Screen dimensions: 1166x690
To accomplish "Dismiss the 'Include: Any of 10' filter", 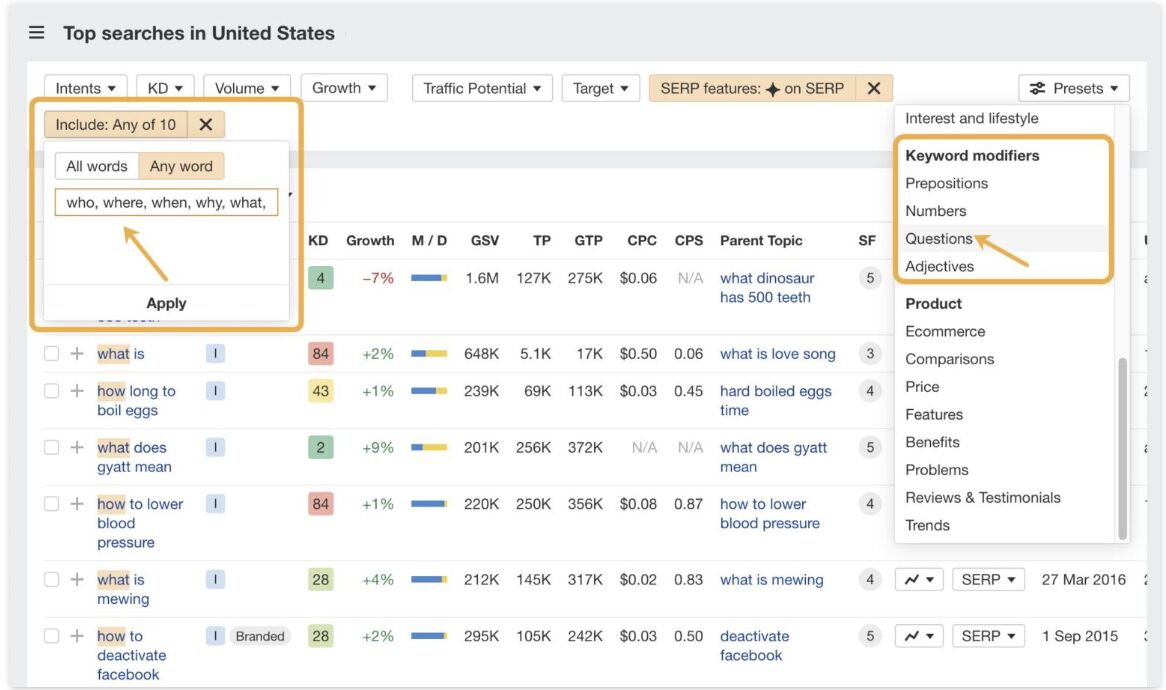I will tap(204, 124).
